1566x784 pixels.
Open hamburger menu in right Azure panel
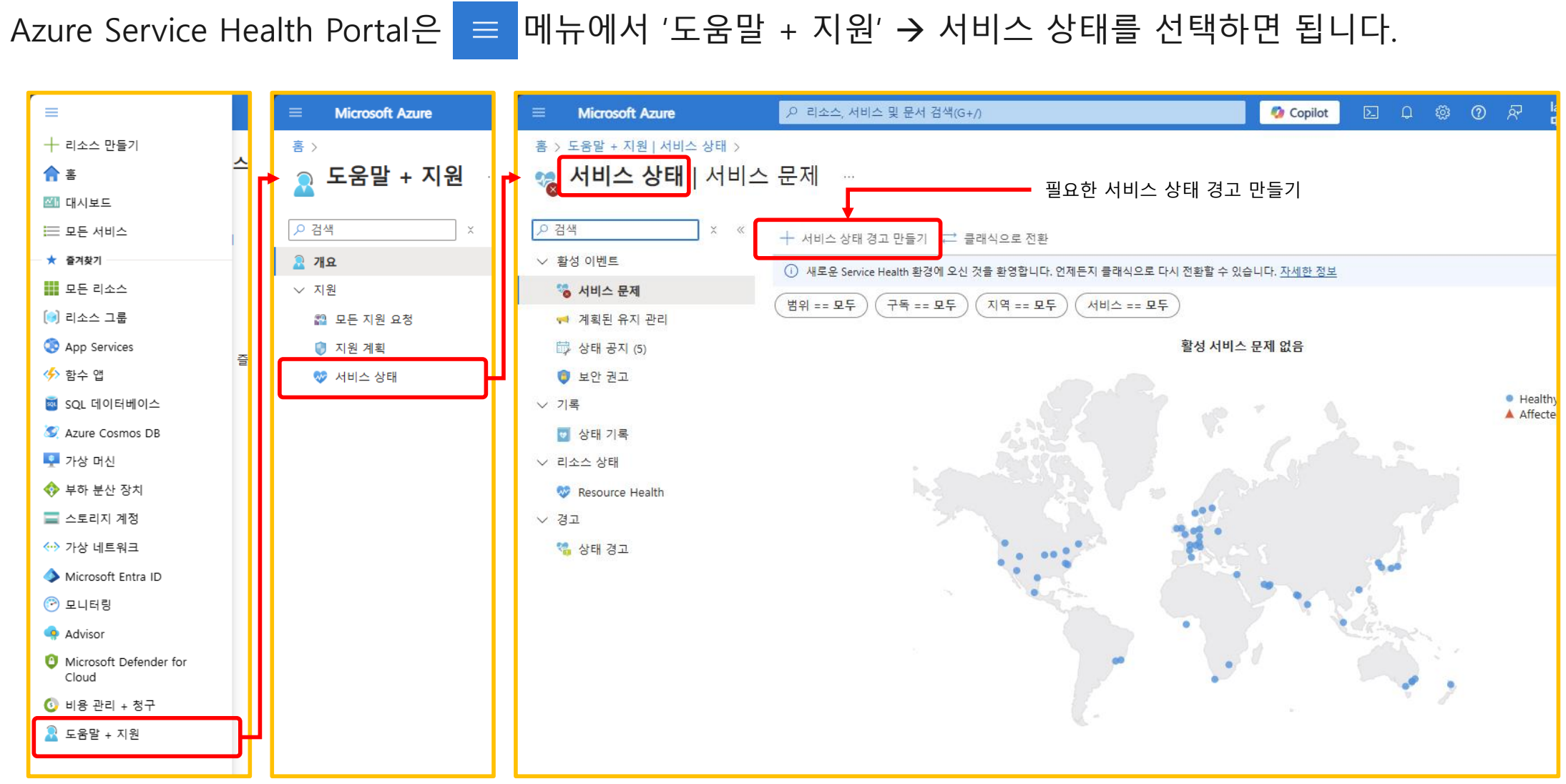[x=539, y=112]
